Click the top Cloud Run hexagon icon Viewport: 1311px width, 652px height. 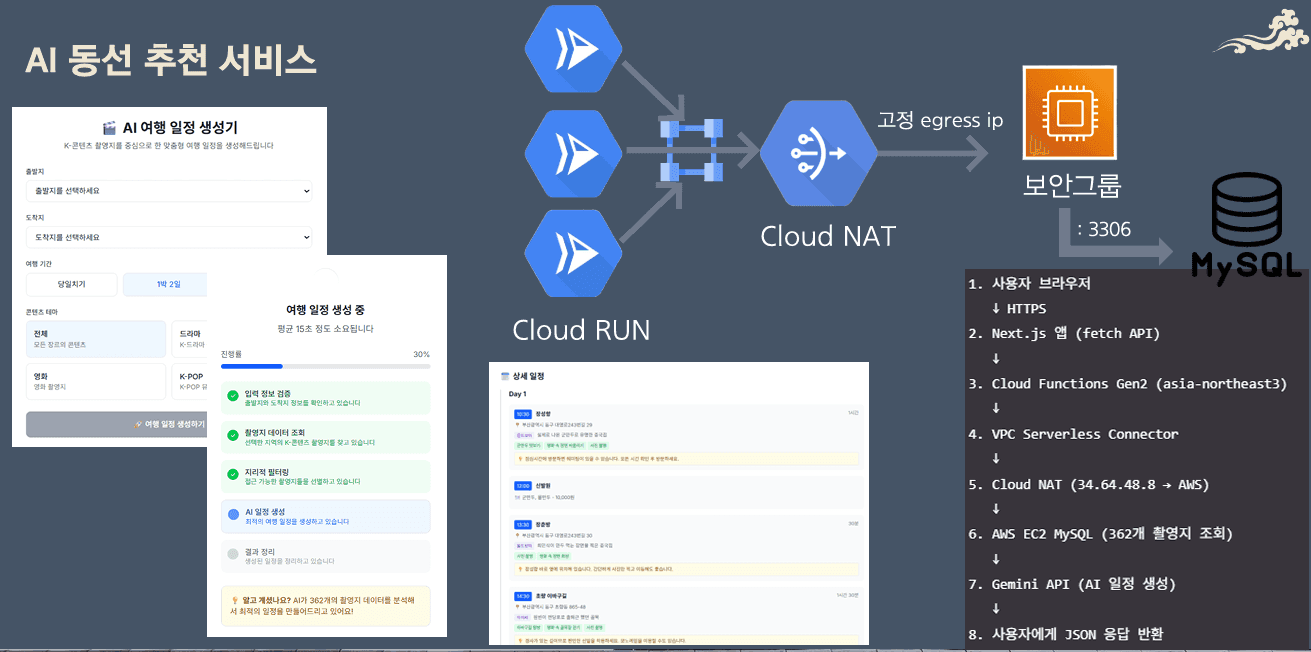click(574, 49)
